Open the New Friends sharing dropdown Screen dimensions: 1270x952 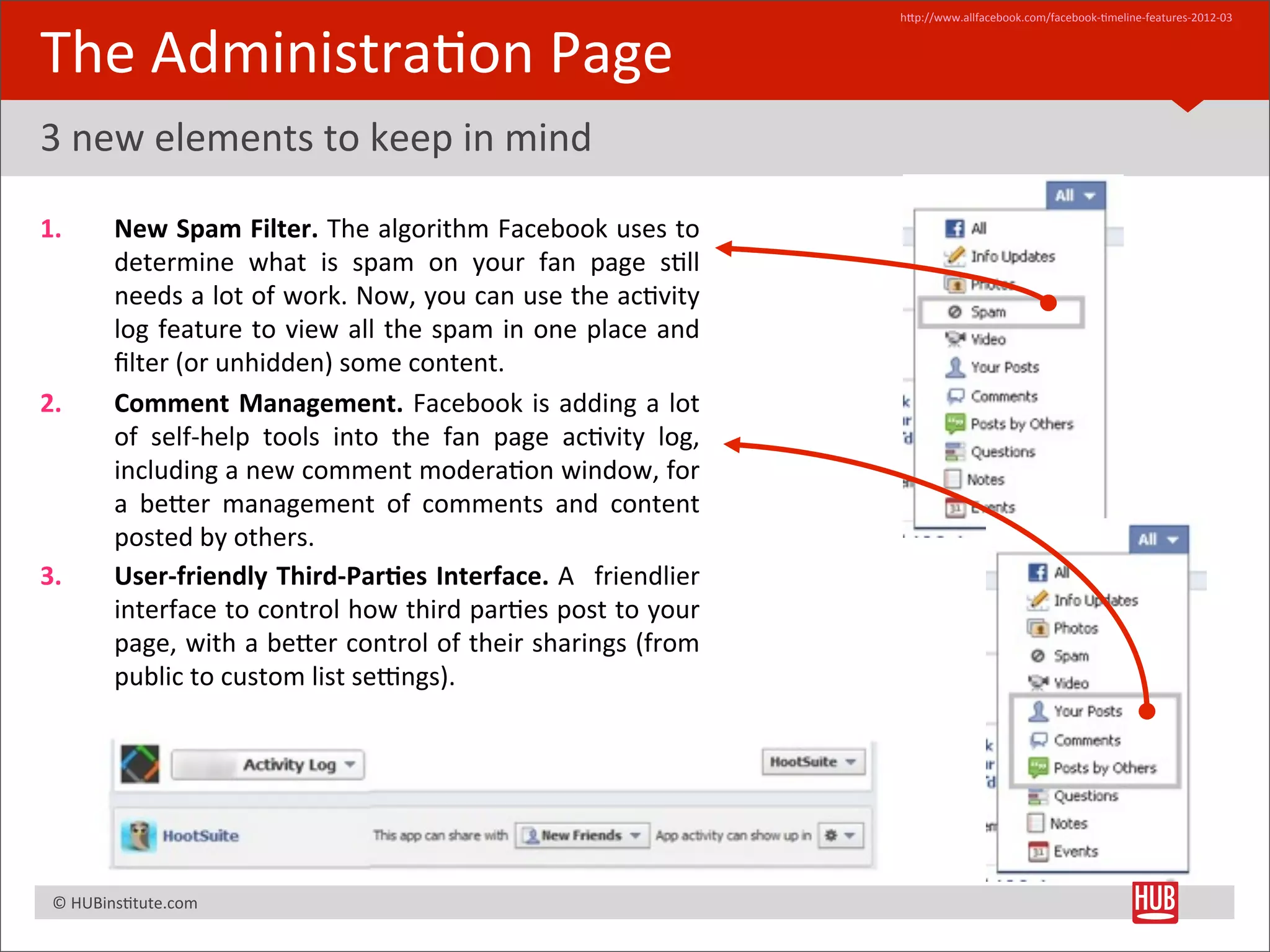point(582,835)
